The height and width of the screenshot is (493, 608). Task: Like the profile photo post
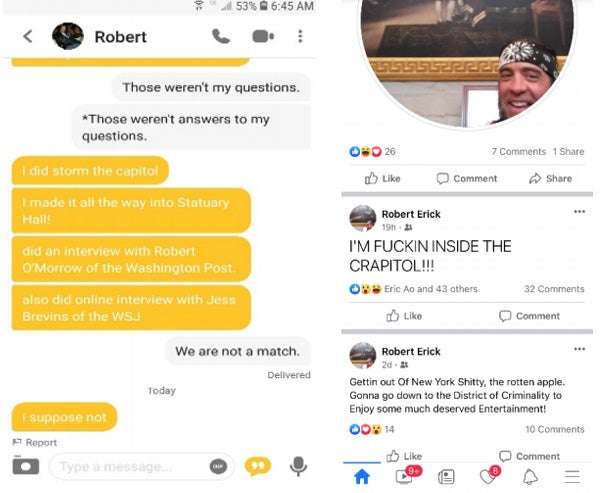(382, 178)
